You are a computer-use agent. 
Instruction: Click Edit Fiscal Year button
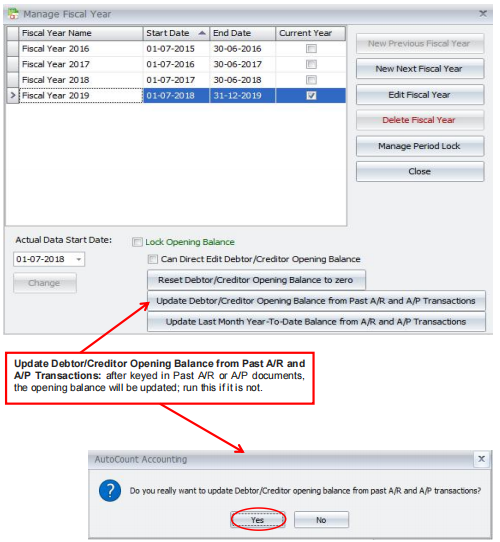[420, 95]
